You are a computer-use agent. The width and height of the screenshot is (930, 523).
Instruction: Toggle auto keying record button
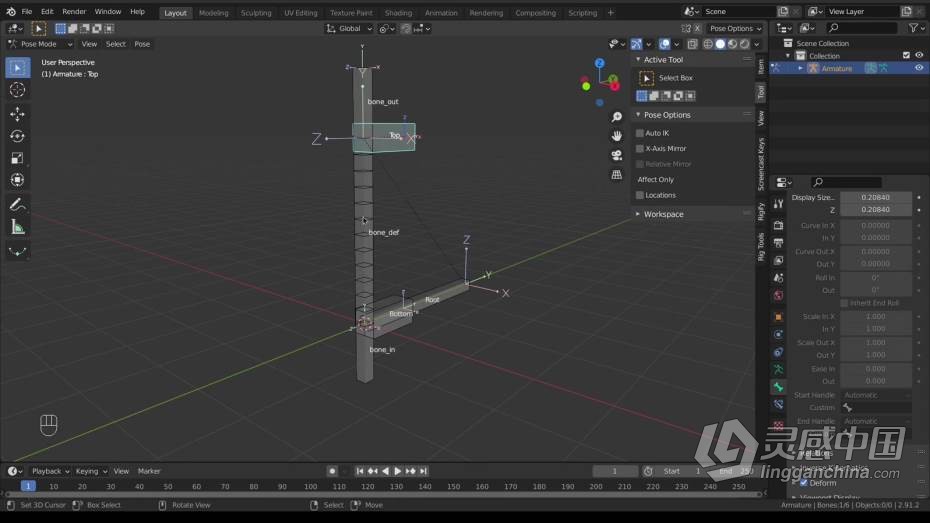pyautogui.click(x=332, y=471)
